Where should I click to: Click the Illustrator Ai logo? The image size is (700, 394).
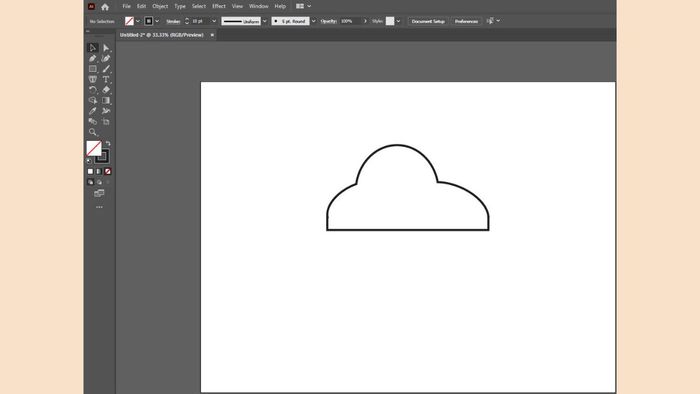click(91, 6)
